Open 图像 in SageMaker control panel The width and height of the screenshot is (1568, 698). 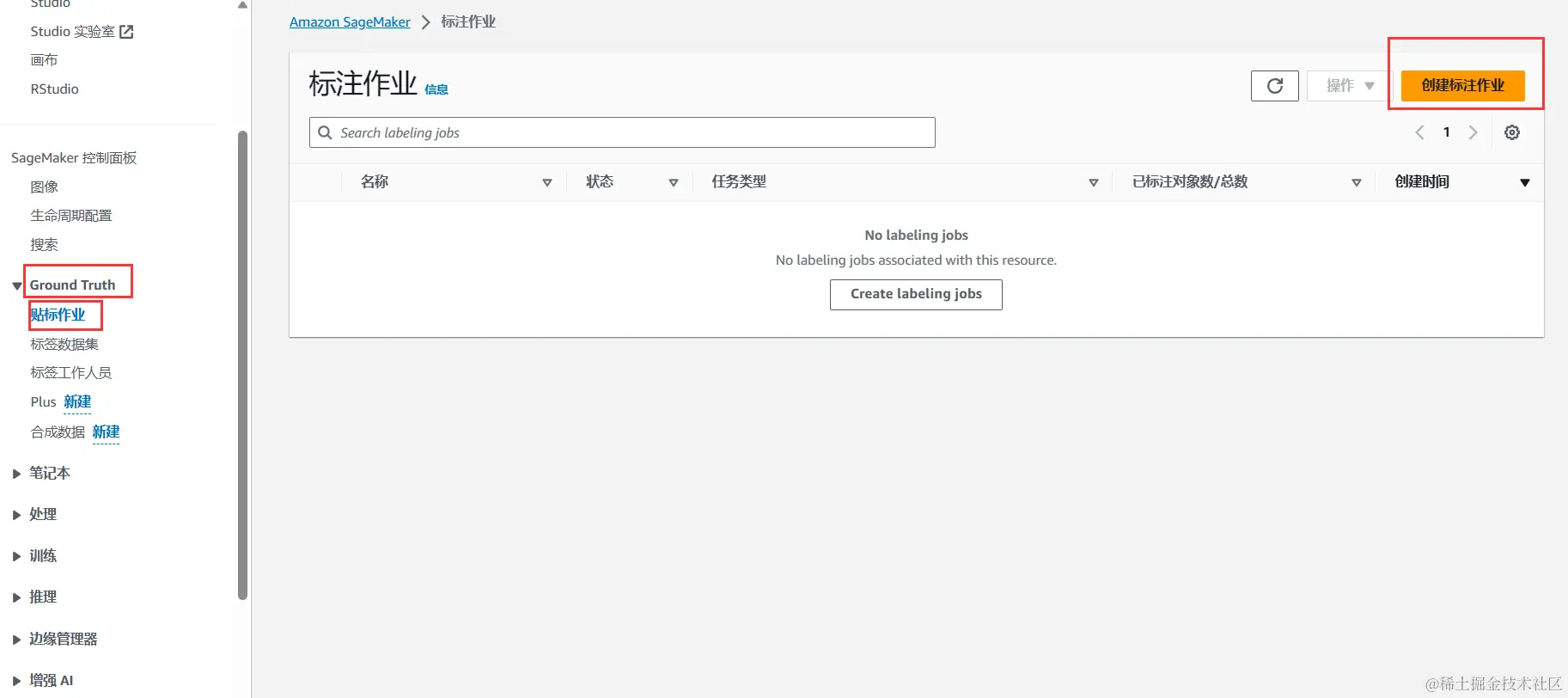[44, 187]
